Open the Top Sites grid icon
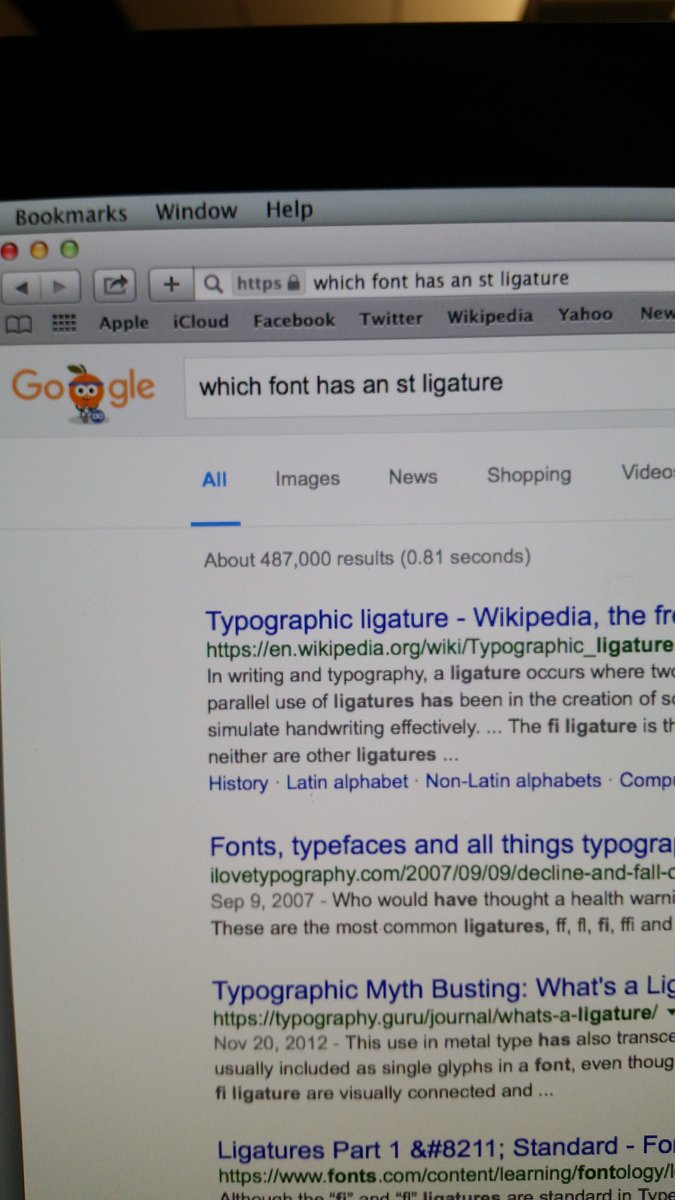The height and width of the screenshot is (1200, 675). coord(65,323)
